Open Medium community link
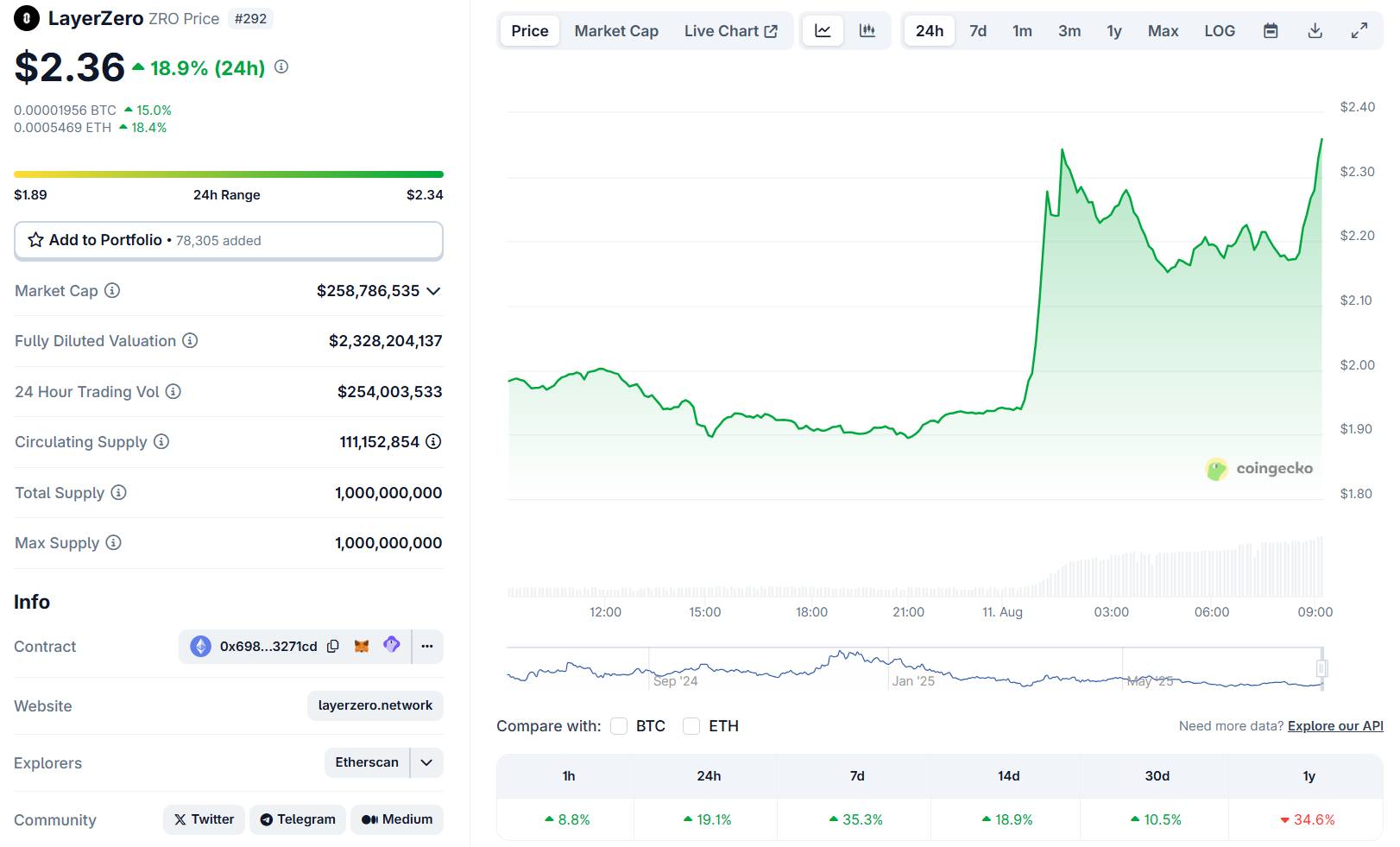This screenshot has width=1400, height=847. point(397,819)
